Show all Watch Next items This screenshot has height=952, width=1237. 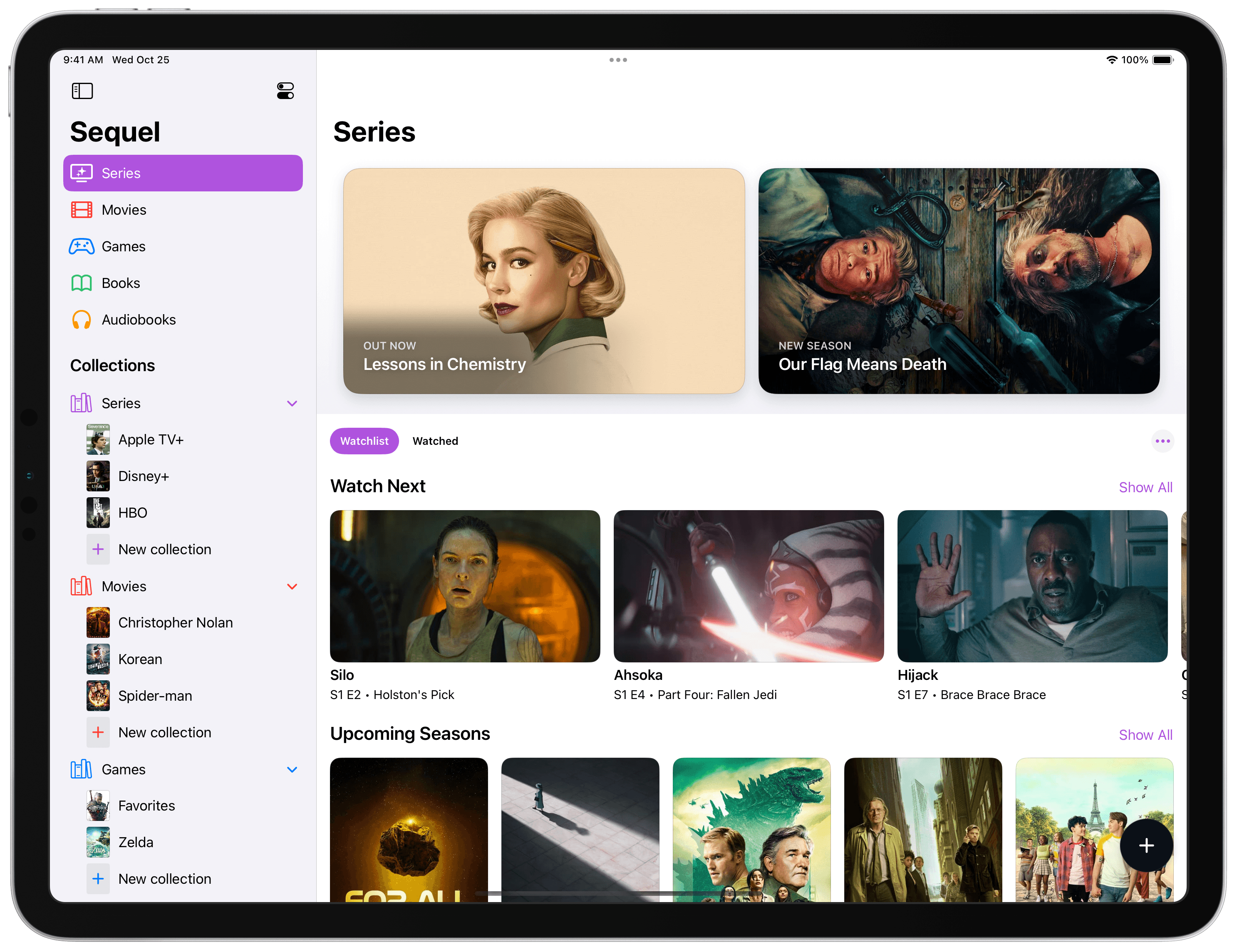(x=1145, y=488)
